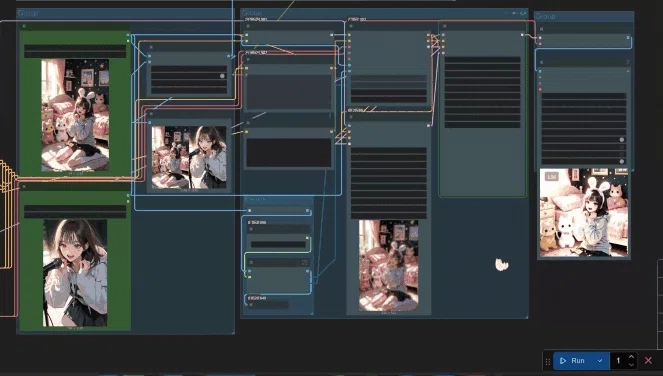Open the preview image with plush toys in the right group
Viewport: 663px width, 376px height.
584,213
